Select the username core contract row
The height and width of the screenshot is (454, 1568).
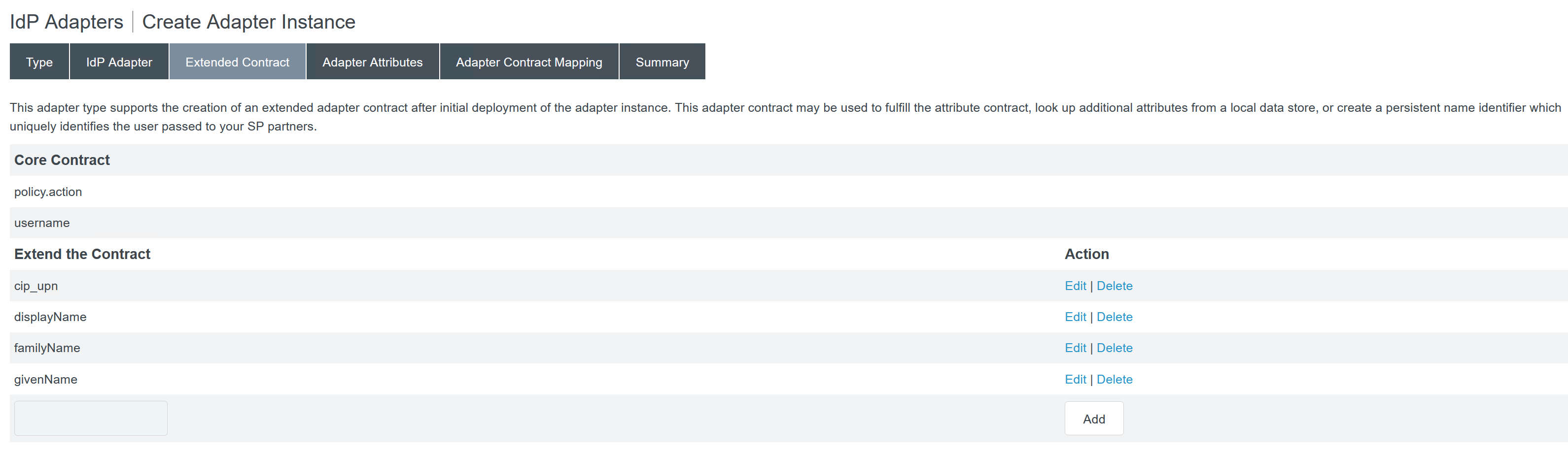tap(41, 223)
